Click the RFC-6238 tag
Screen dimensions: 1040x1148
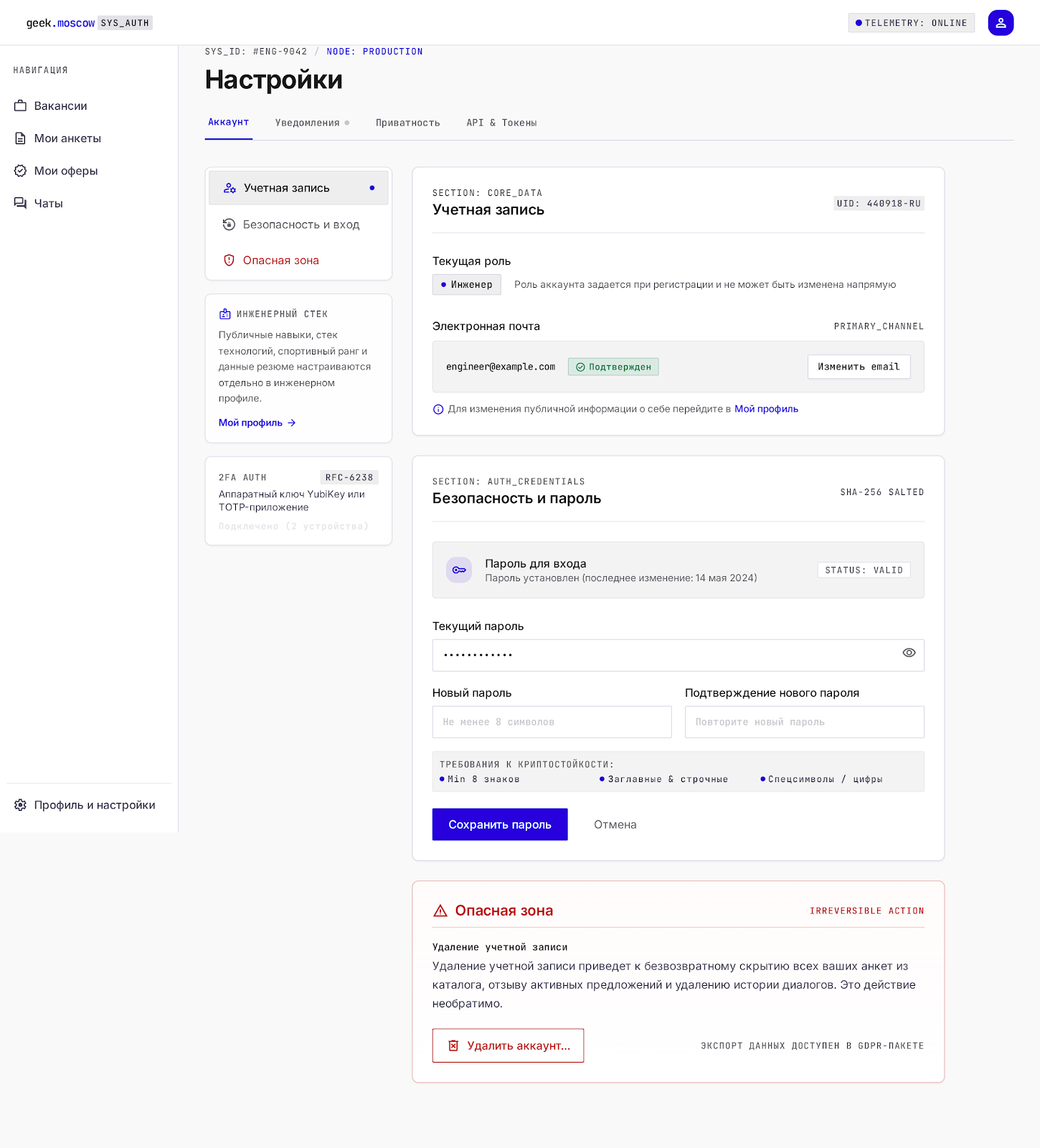pos(349,478)
